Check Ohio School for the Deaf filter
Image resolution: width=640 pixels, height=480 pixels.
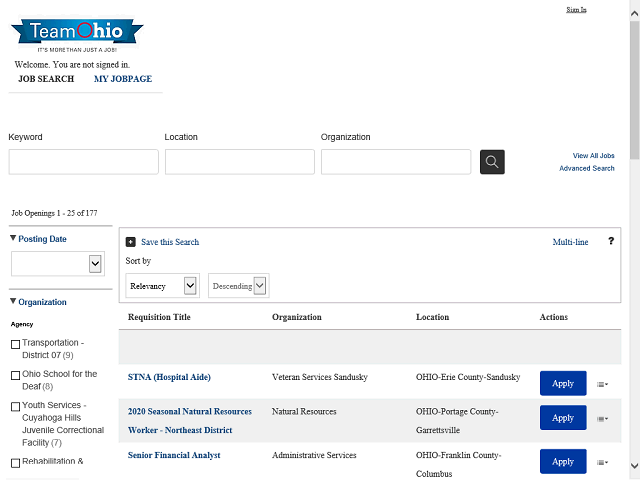pyautogui.click(x=15, y=376)
